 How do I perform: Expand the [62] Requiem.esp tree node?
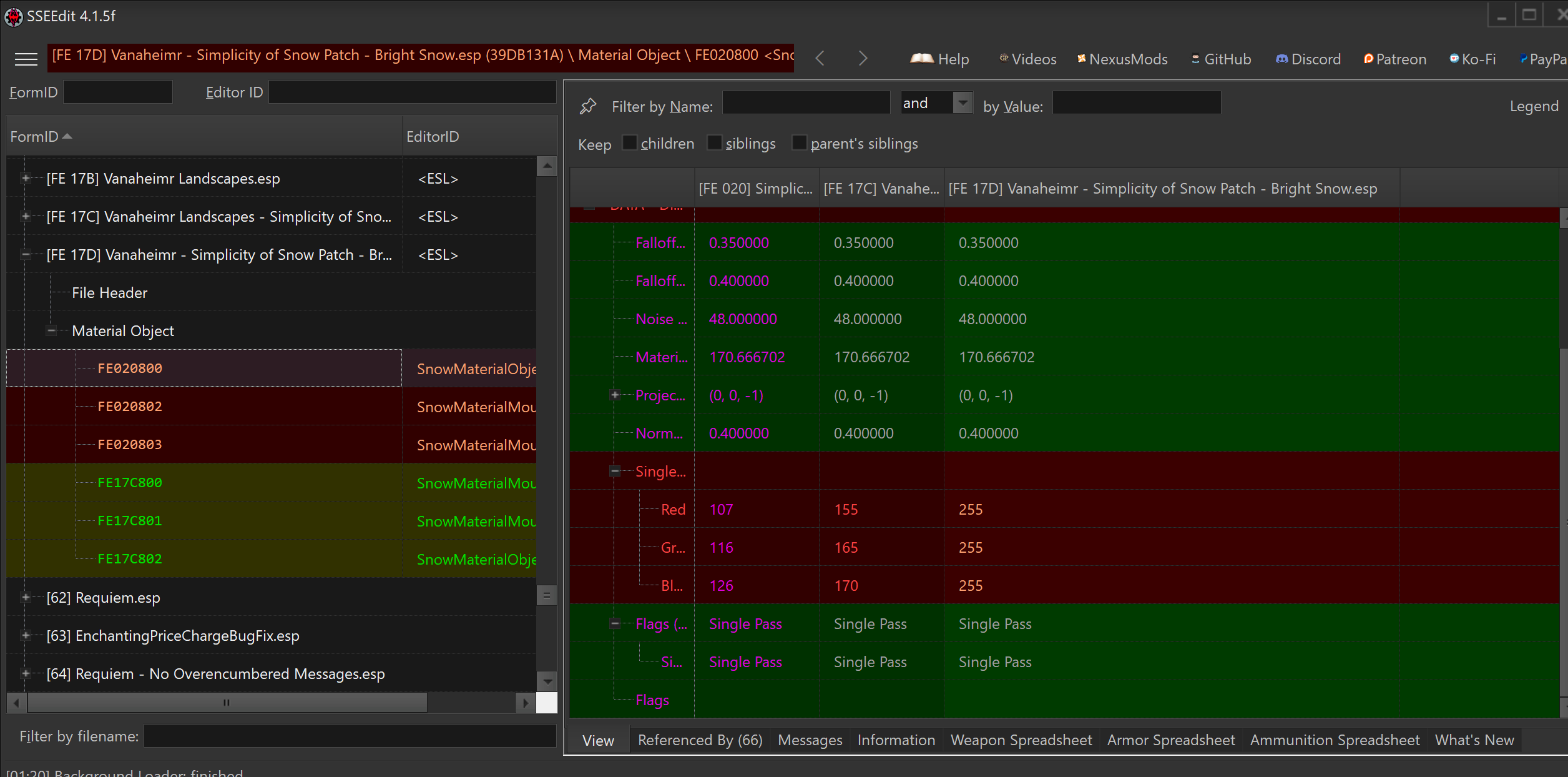pos(26,598)
